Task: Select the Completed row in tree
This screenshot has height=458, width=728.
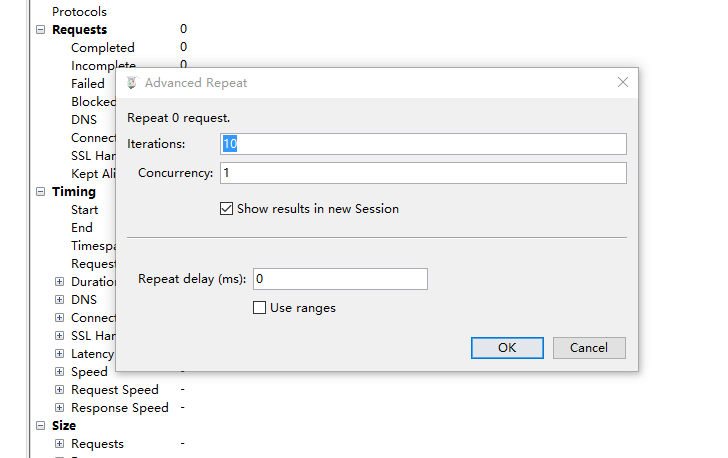Action: point(103,47)
